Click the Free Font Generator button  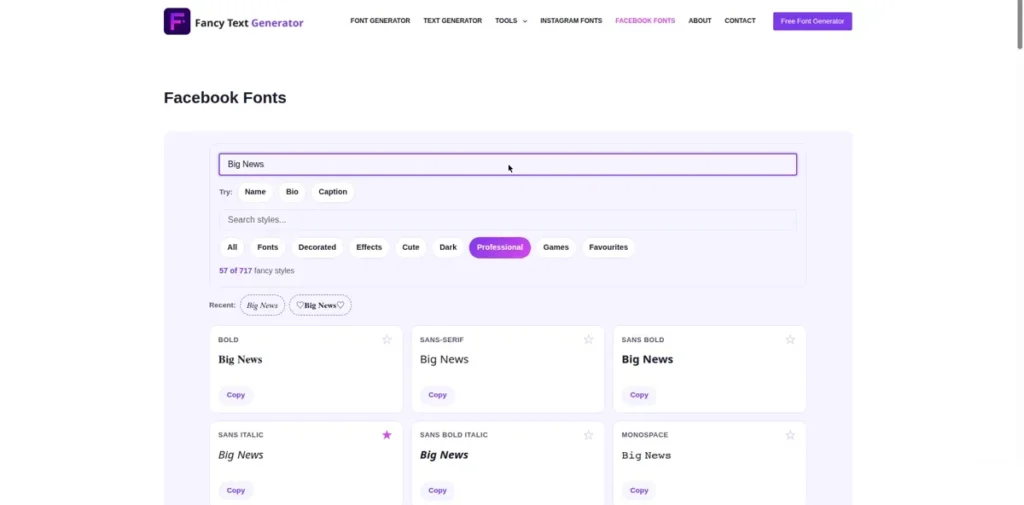click(812, 21)
